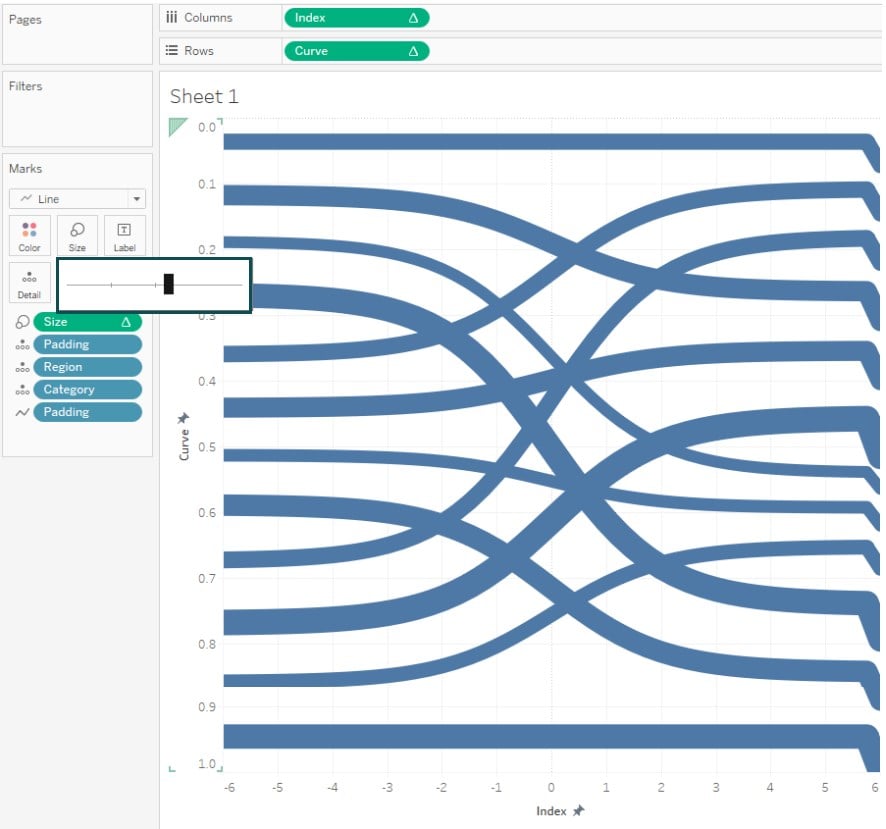Open the mark type Line dropdown
886x829 pixels.
[77, 199]
